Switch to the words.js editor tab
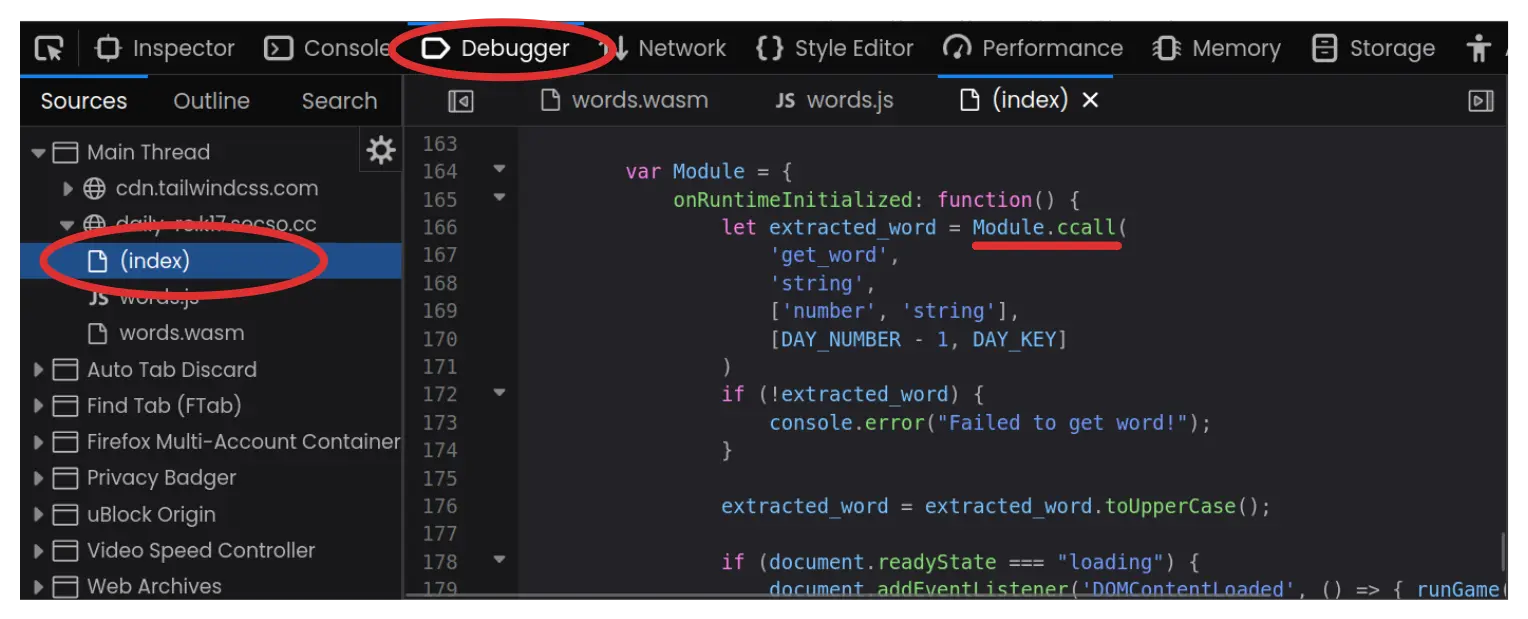Viewport: 1528px width, 619px height. tap(834, 100)
